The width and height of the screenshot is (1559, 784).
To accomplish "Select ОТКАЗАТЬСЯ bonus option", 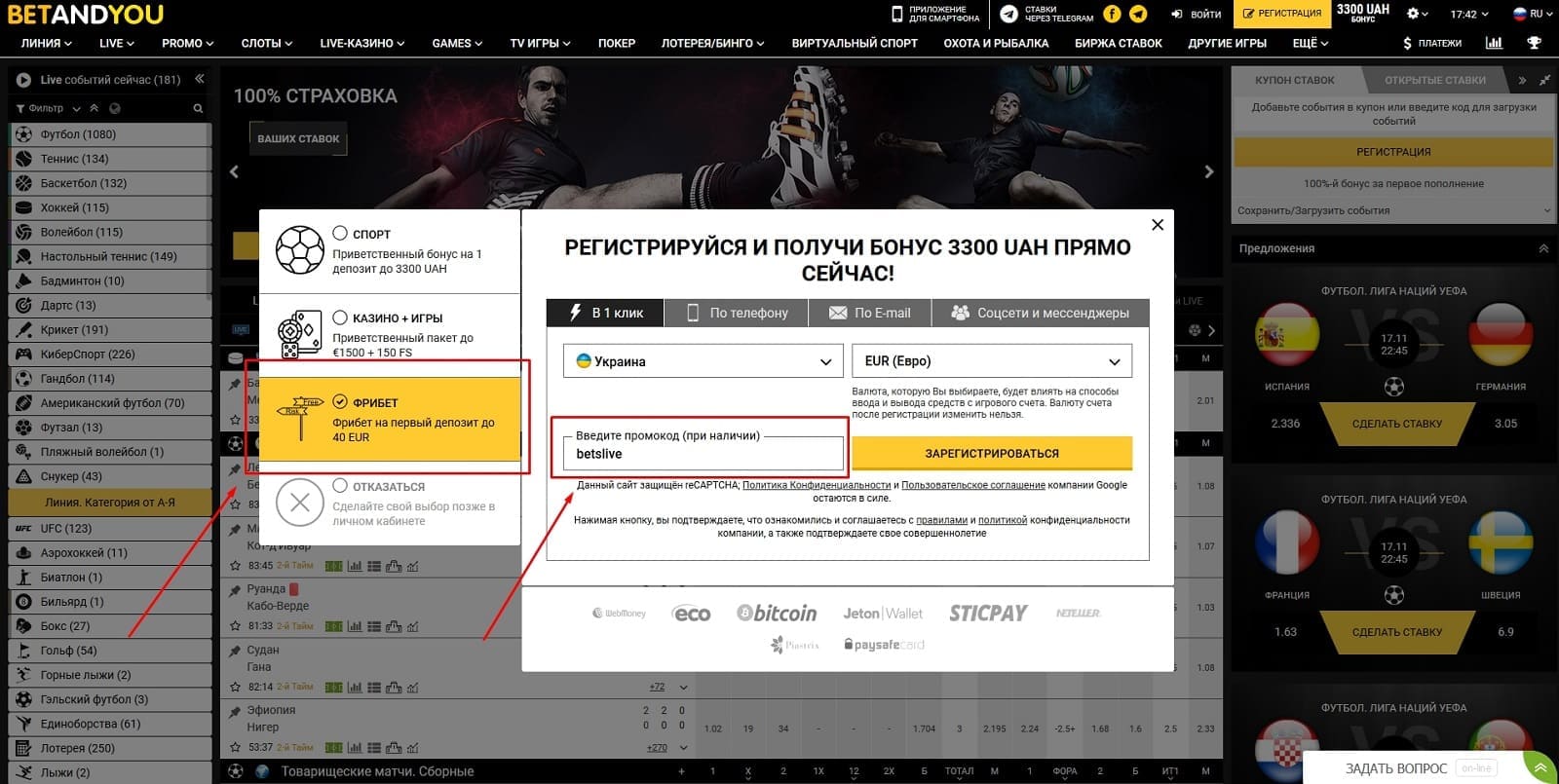I will (340, 485).
